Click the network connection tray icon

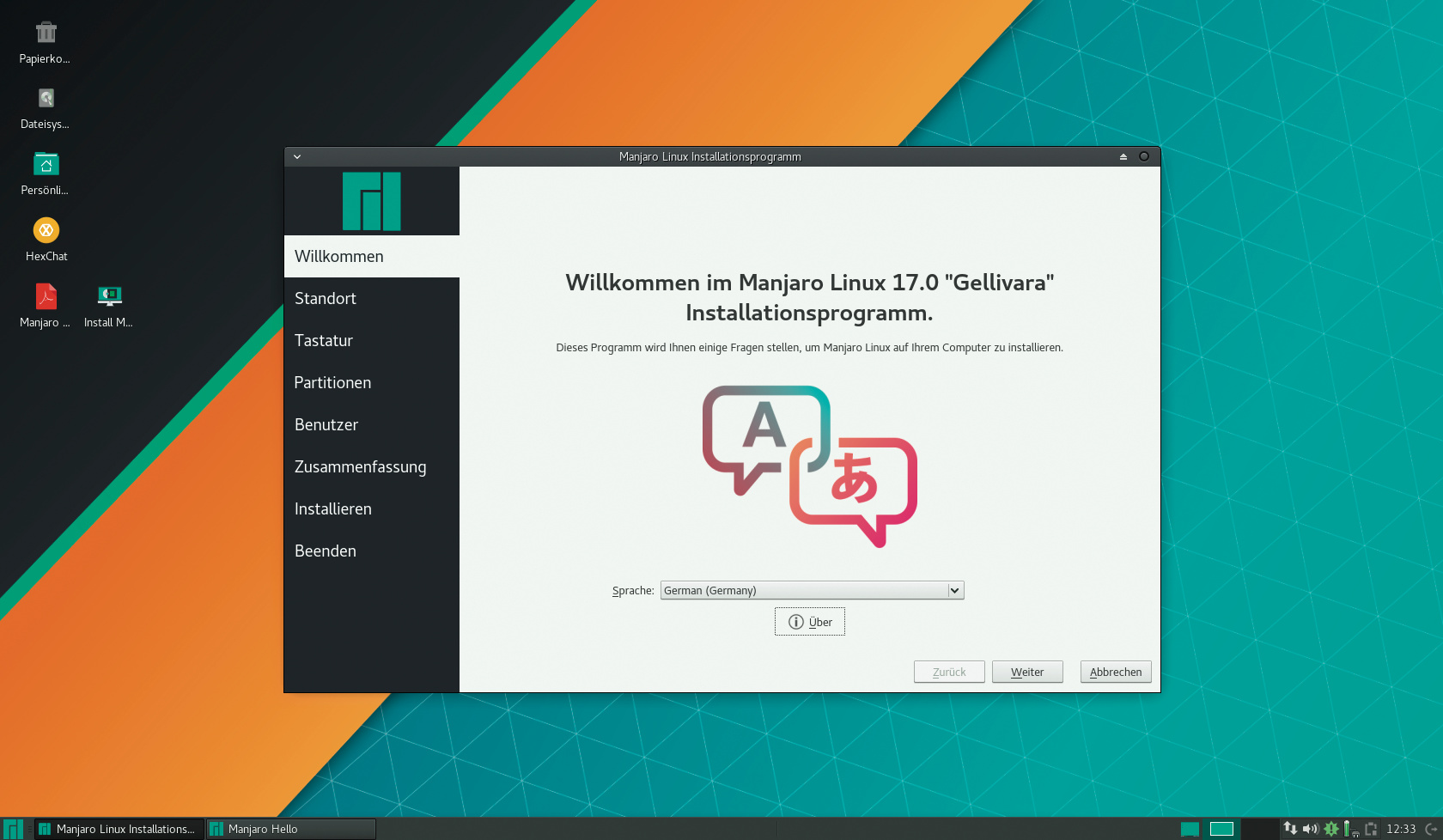1290,829
